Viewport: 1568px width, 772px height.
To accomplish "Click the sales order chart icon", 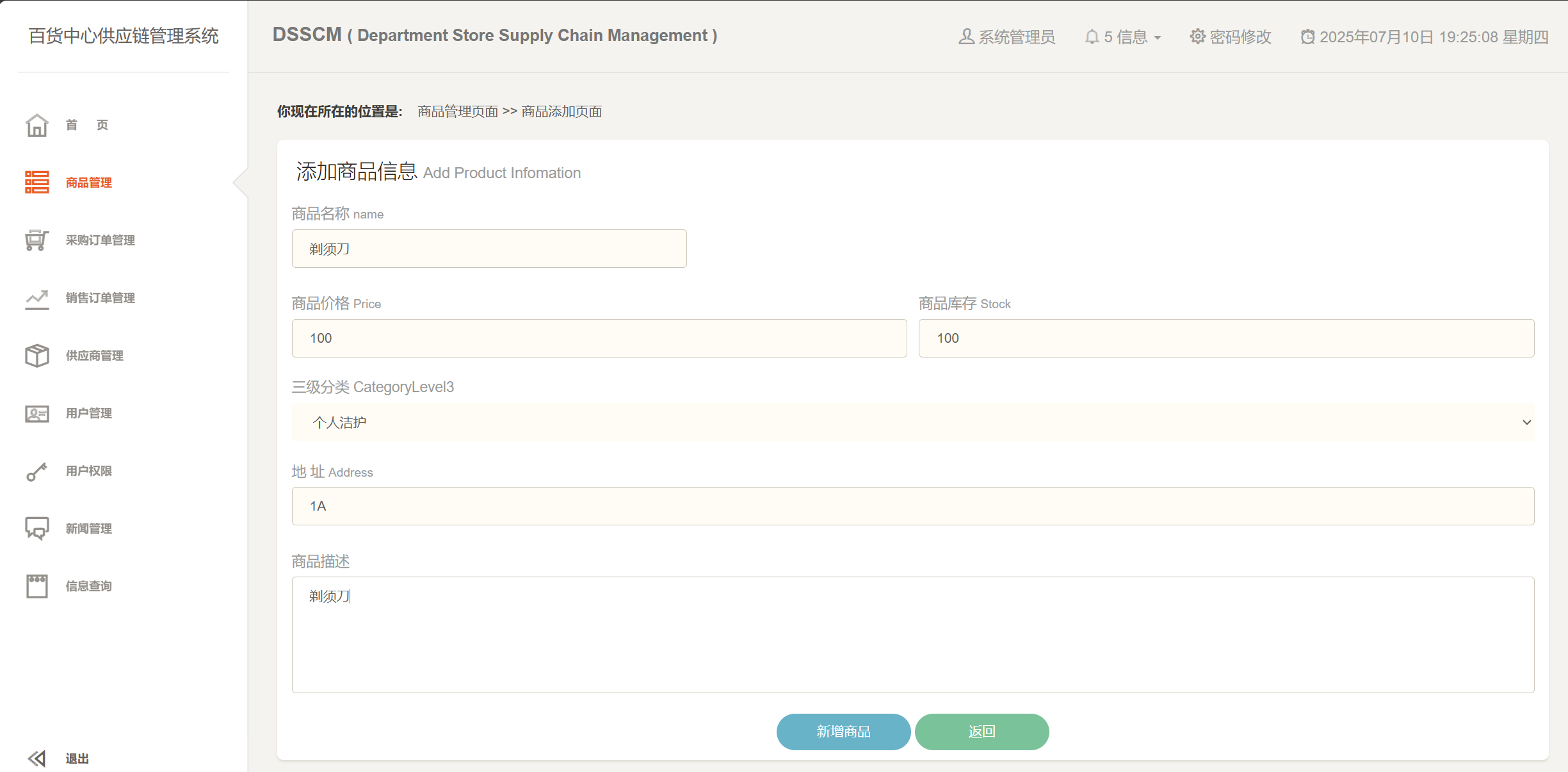I will [x=36, y=298].
